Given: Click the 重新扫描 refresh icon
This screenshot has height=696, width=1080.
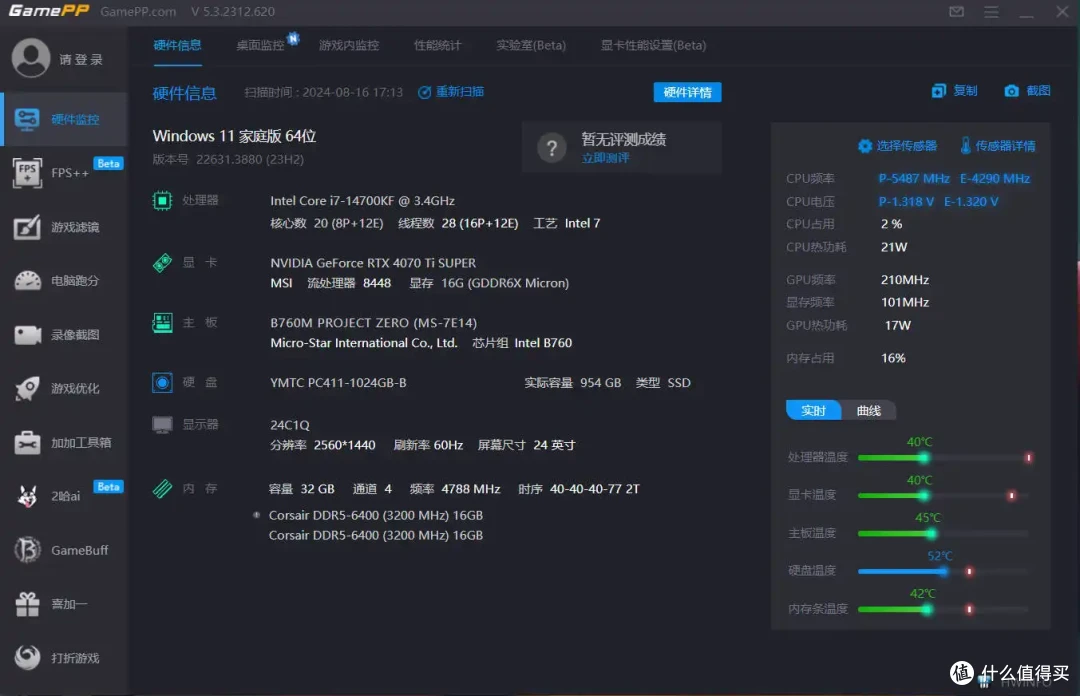Looking at the screenshot, I should [x=424, y=92].
